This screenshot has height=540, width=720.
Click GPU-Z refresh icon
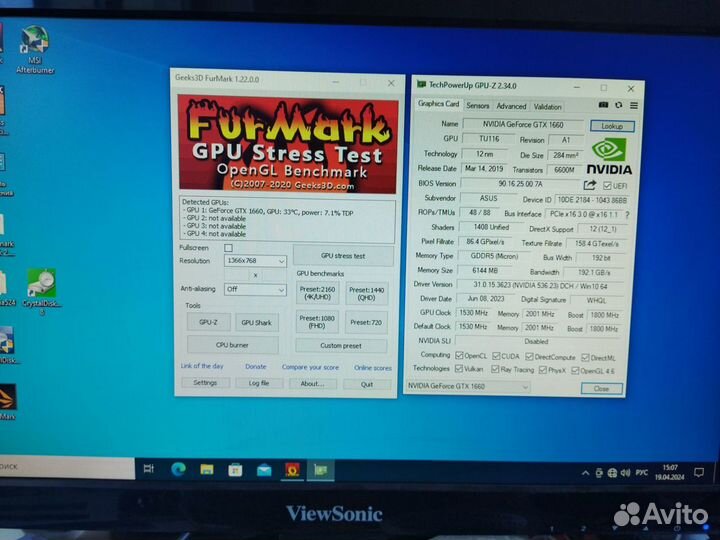point(619,105)
